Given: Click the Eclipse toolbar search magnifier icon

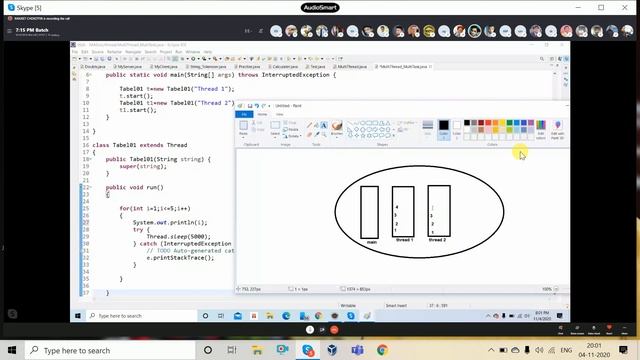Looking at the screenshot, I should coord(542,59).
